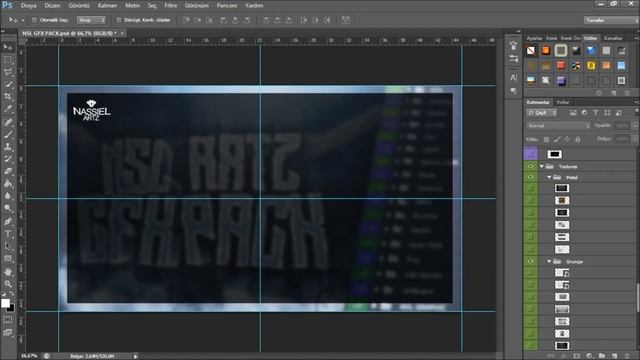The image size is (640, 360).
Task: Toggle layer filtering switch in Layers panel
Action: pos(636,112)
